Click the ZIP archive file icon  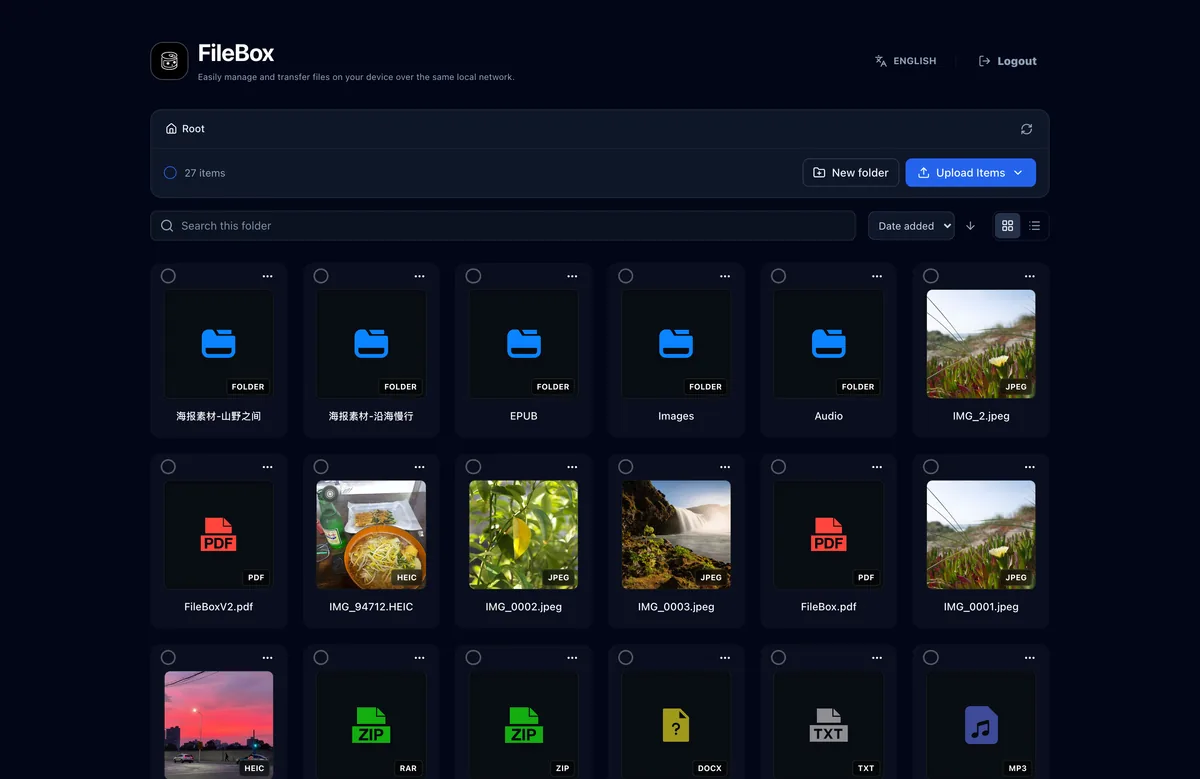tap(524, 725)
